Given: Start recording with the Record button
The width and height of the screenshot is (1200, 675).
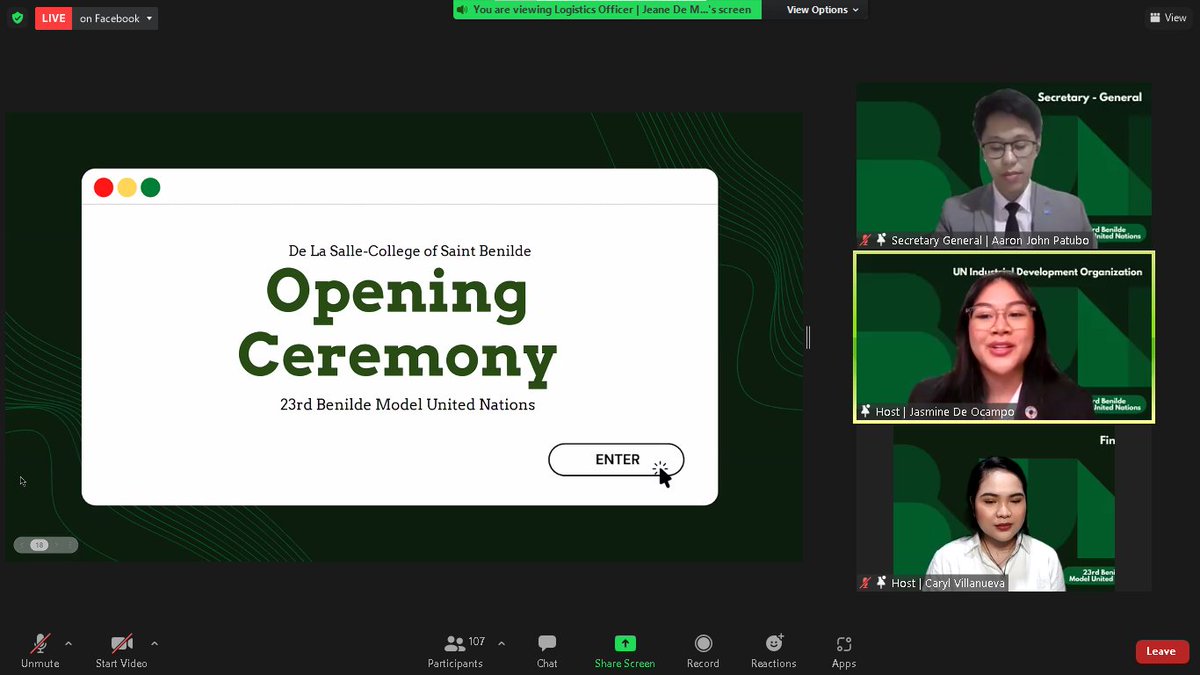Looking at the screenshot, I should point(703,651).
